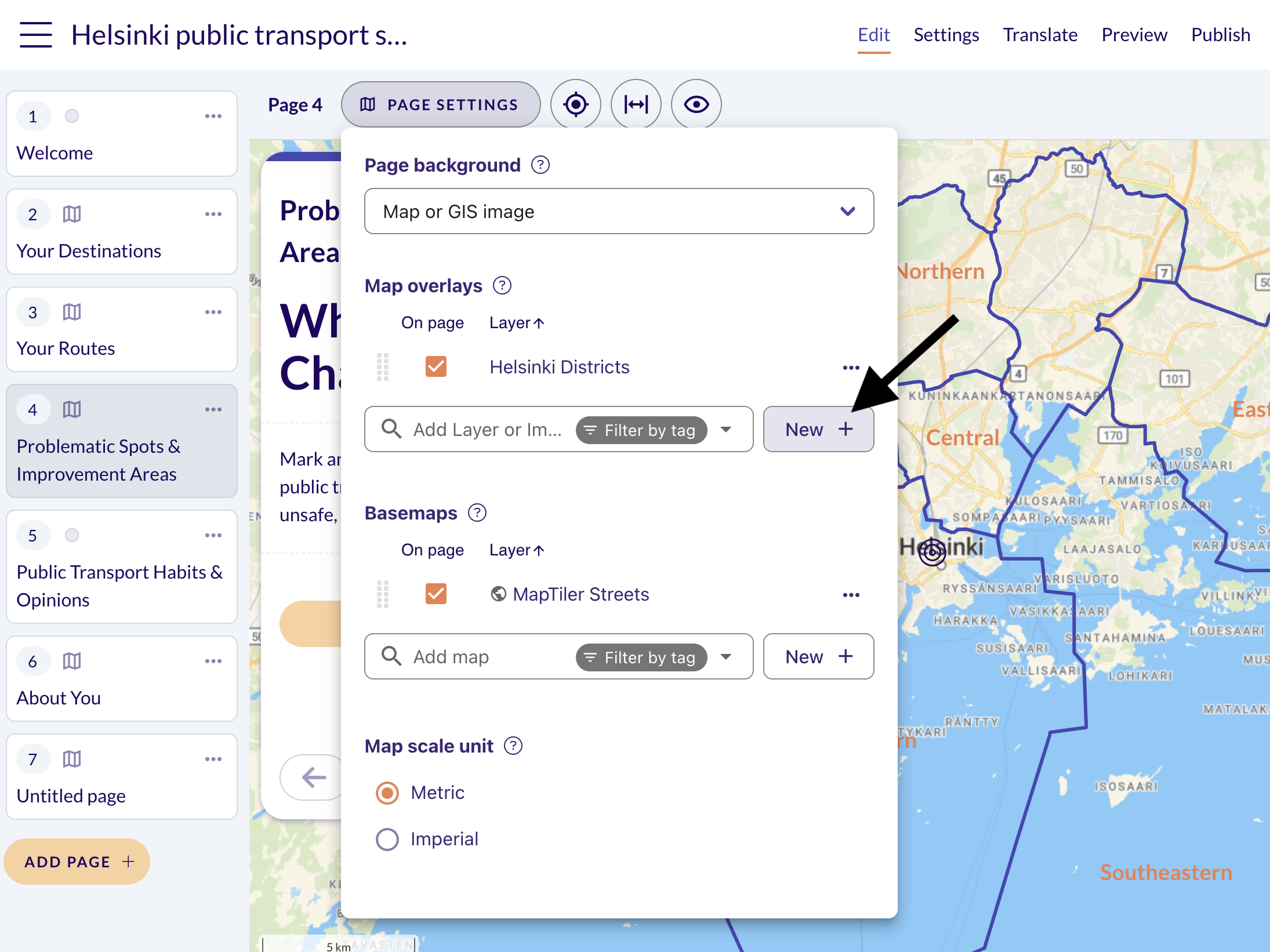Open Page background dropdown
The width and height of the screenshot is (1270, 952).
(x=619, y=212)
